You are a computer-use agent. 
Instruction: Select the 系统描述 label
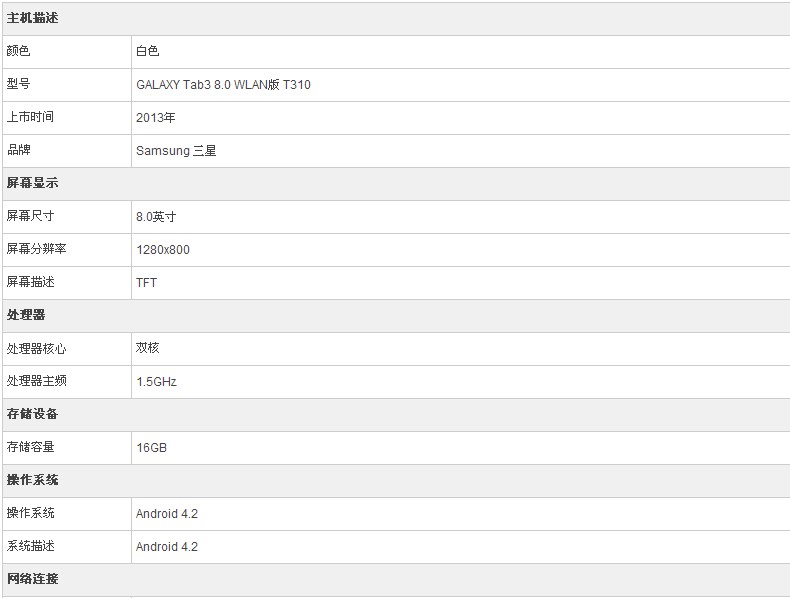[30, 546]
